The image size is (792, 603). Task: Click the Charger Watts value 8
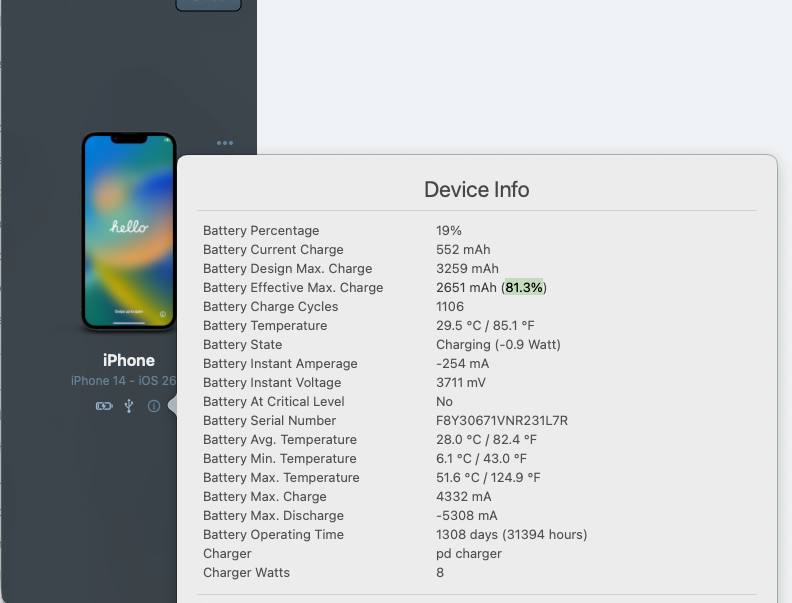pos(440,573)
